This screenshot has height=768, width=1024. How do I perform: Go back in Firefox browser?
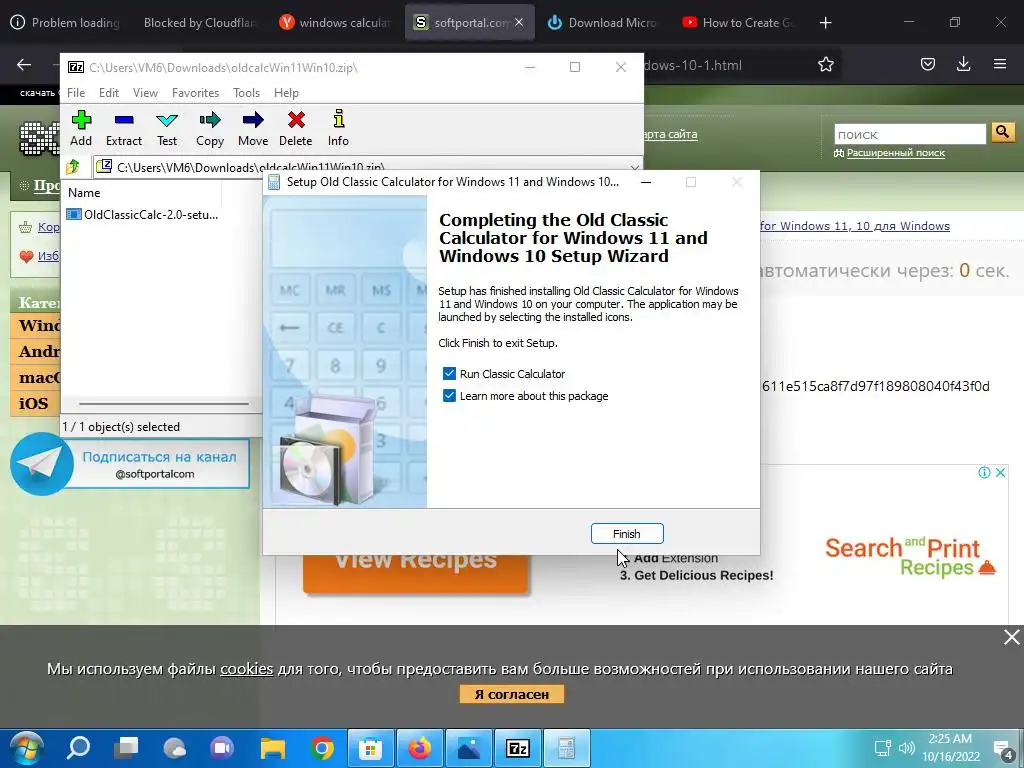(24, 64)
